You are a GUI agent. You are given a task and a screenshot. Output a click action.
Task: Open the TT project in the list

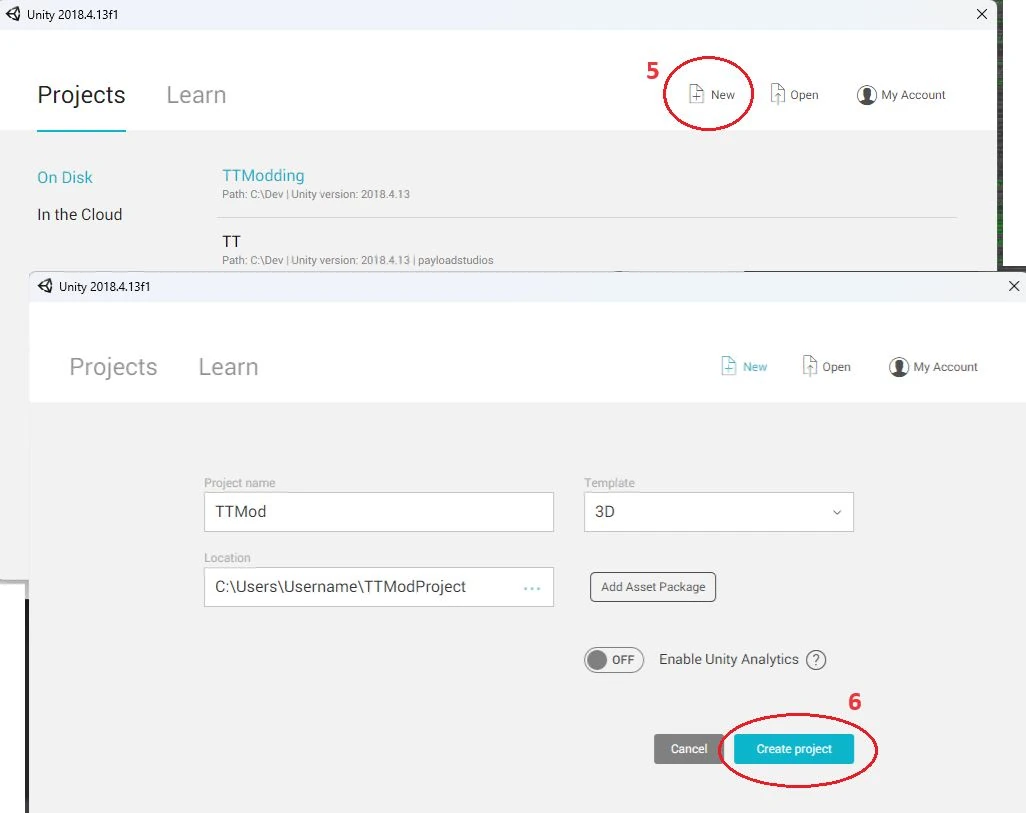click(x=231, y=242)
